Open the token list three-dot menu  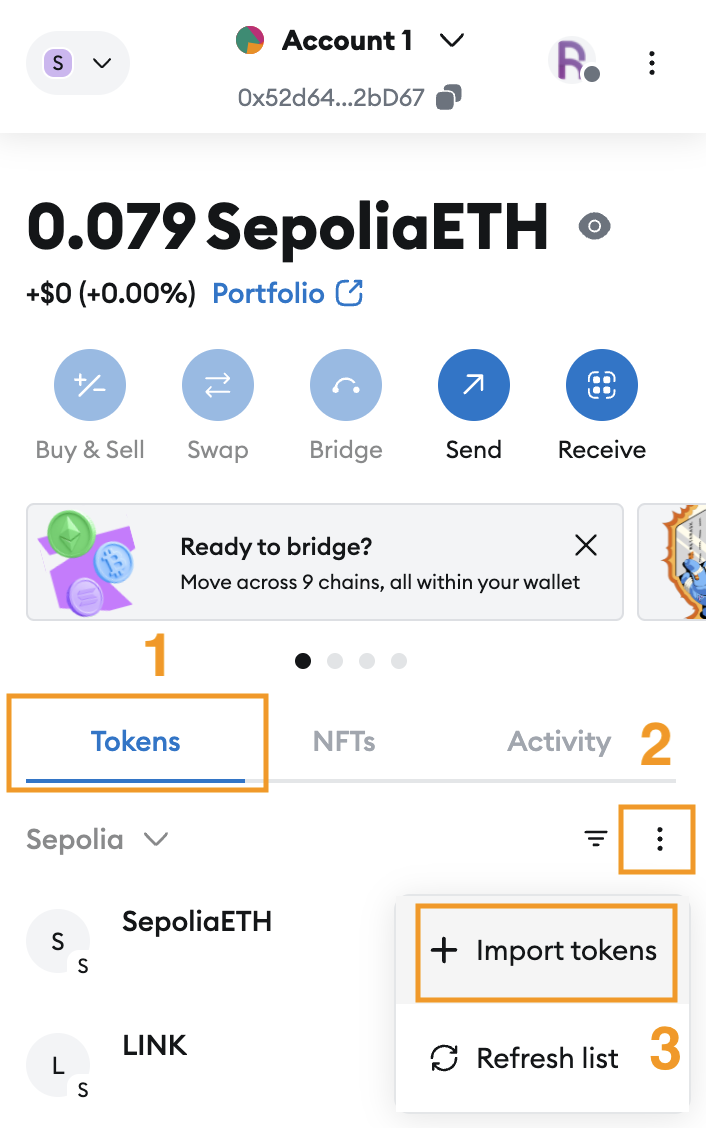(659, 839)
